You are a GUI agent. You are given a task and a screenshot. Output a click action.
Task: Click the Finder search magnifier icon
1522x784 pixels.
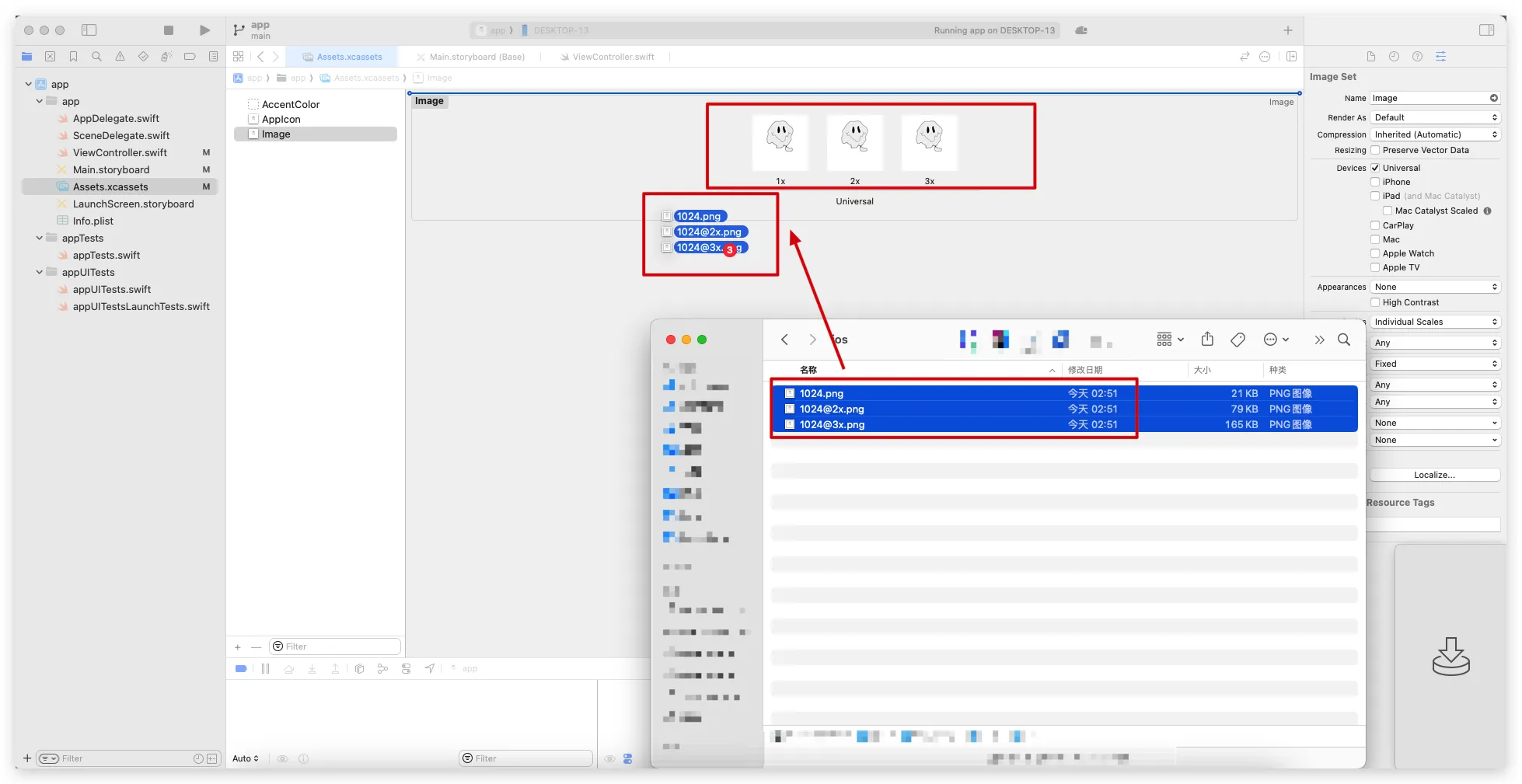click(x=1344, y=340)
